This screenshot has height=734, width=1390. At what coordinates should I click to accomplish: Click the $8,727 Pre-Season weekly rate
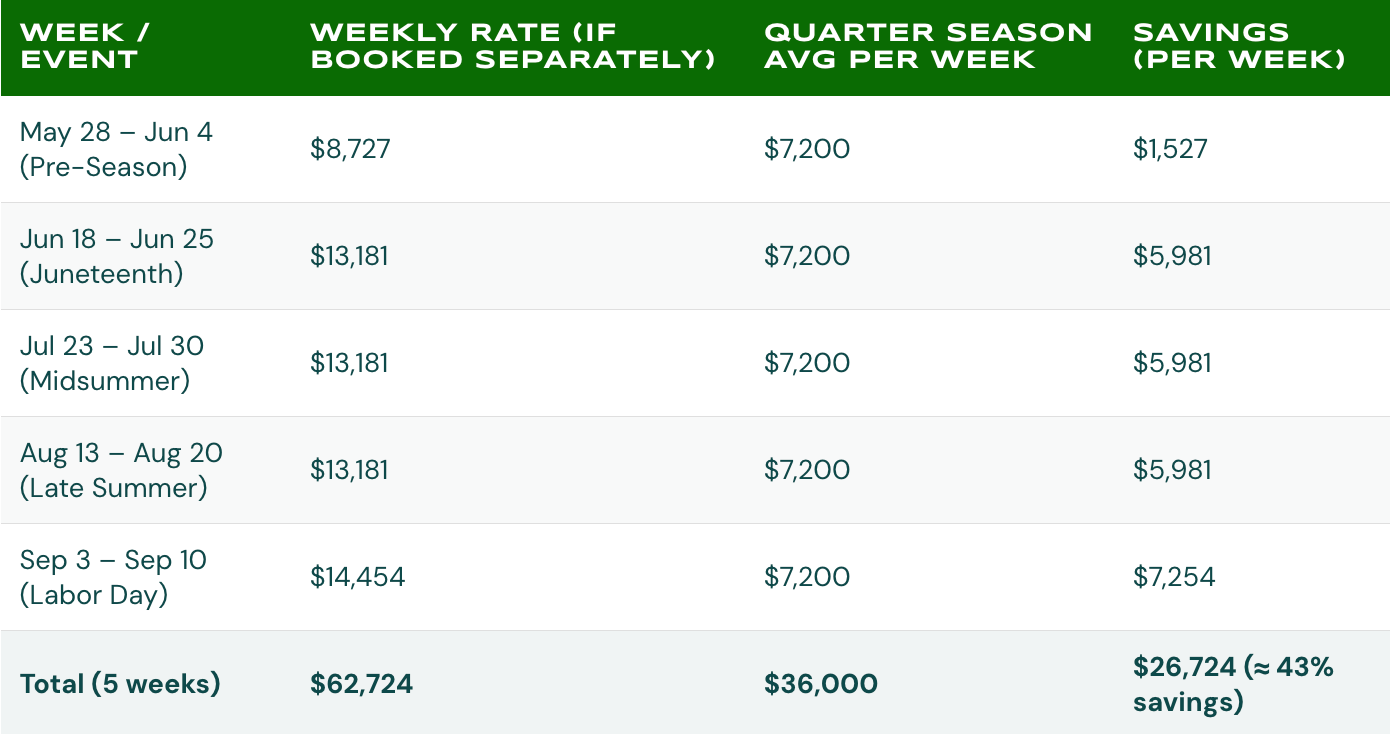coord(350,149)
